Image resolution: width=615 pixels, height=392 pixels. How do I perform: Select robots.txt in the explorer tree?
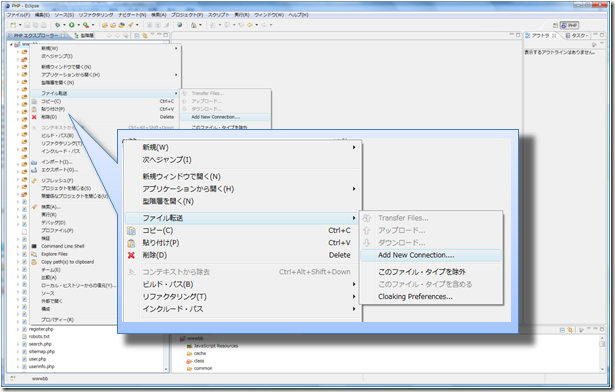coord(39,337)
